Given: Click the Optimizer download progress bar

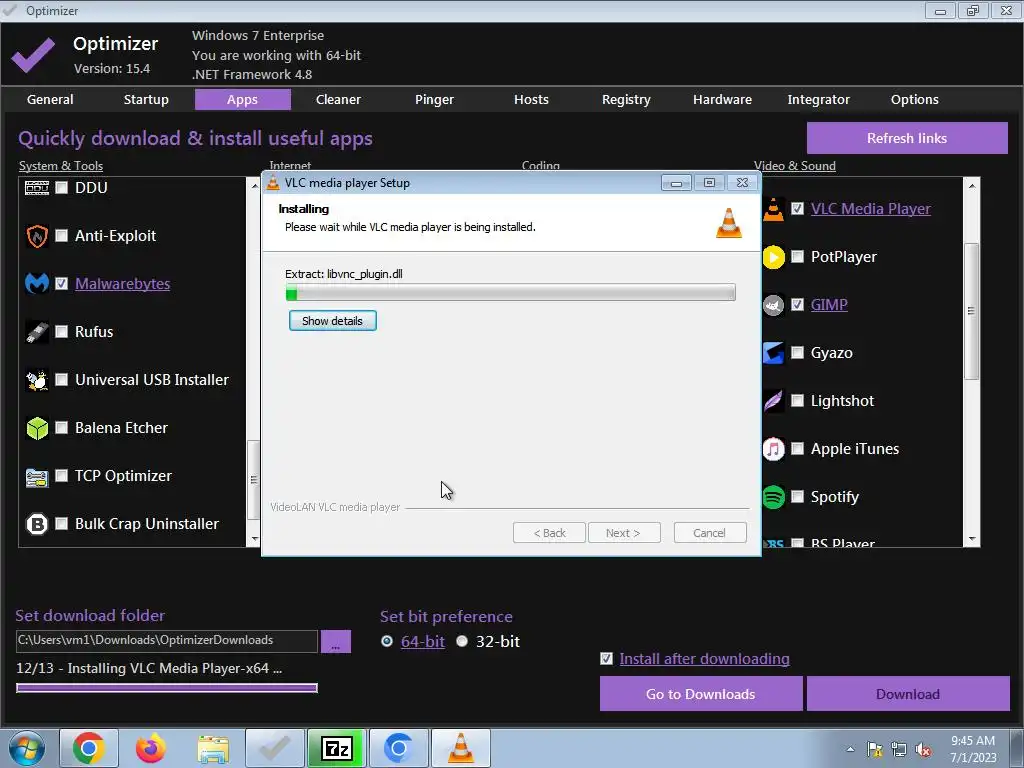Looking at the screenshot, I should pyautogui.click(x=167, y=688).
